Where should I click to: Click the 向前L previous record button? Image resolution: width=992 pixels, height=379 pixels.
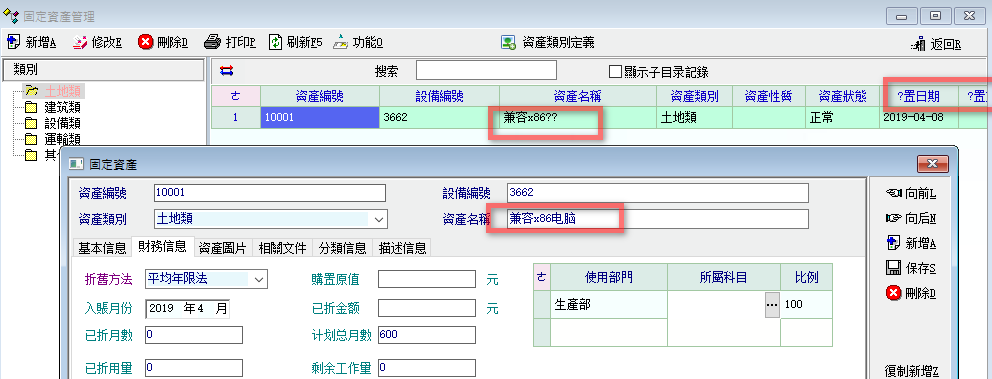click(x=912, y=194)
